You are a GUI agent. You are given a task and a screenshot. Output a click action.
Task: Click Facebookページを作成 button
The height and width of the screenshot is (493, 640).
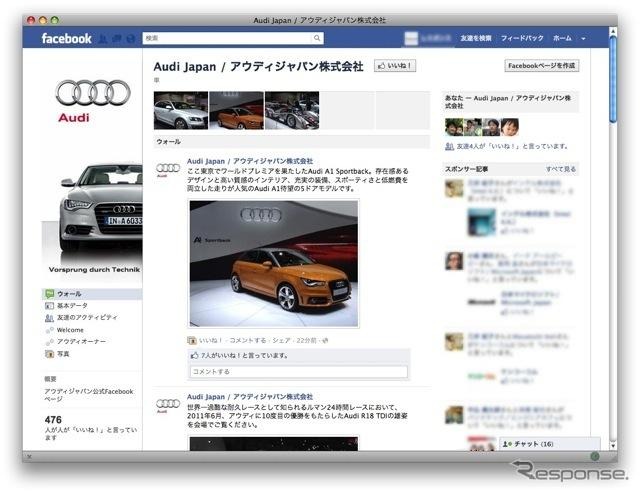coord(542,66)
